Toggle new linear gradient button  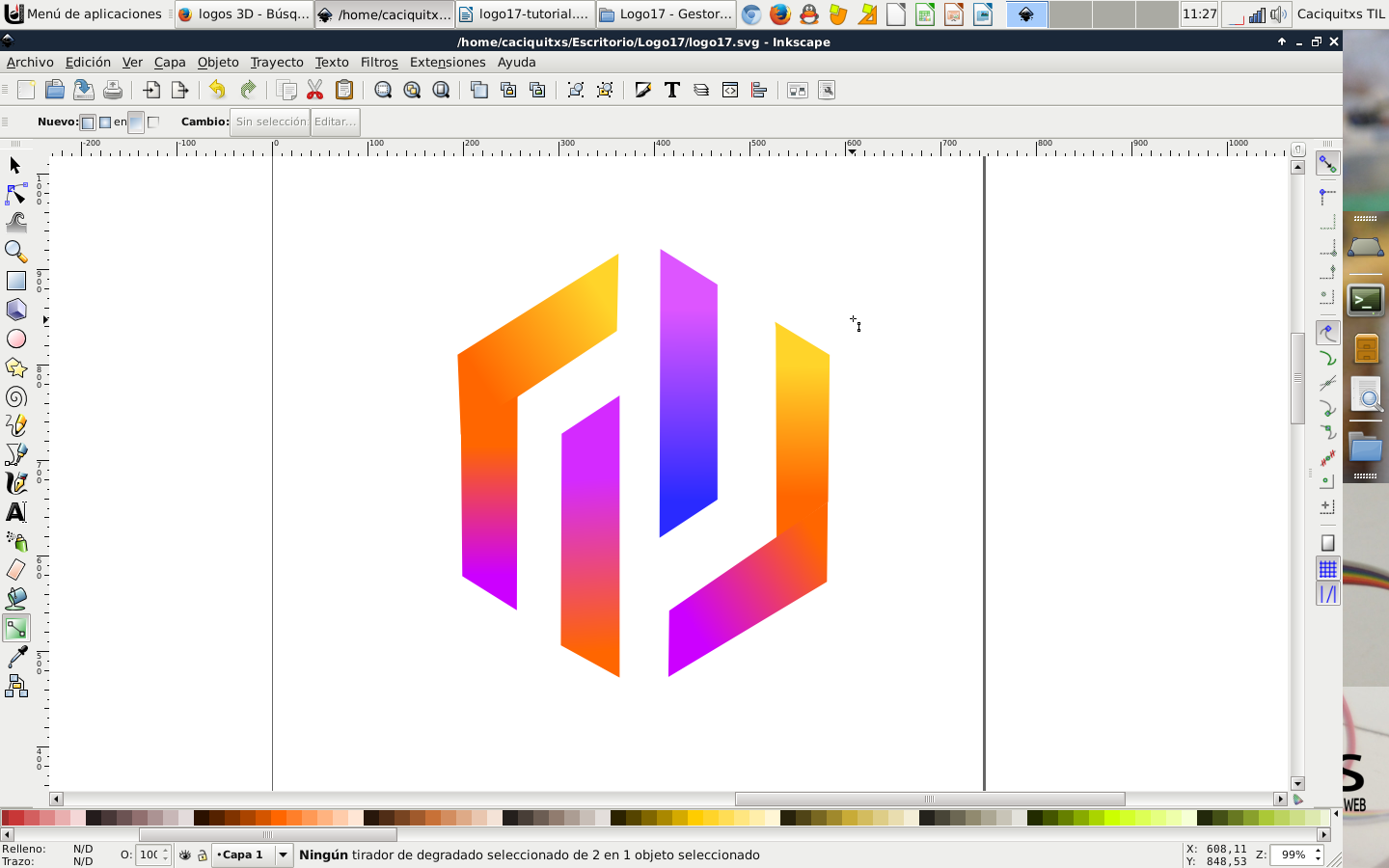coord(88,122)
